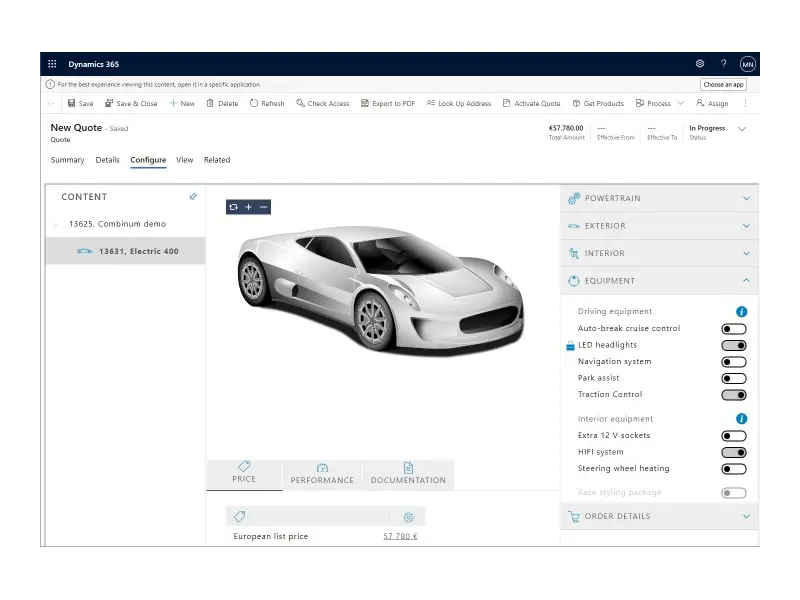Expand the Powertrain section
The width and height of the screenshot is (800, 600).
pyautogui.click(x=659, y=198)
